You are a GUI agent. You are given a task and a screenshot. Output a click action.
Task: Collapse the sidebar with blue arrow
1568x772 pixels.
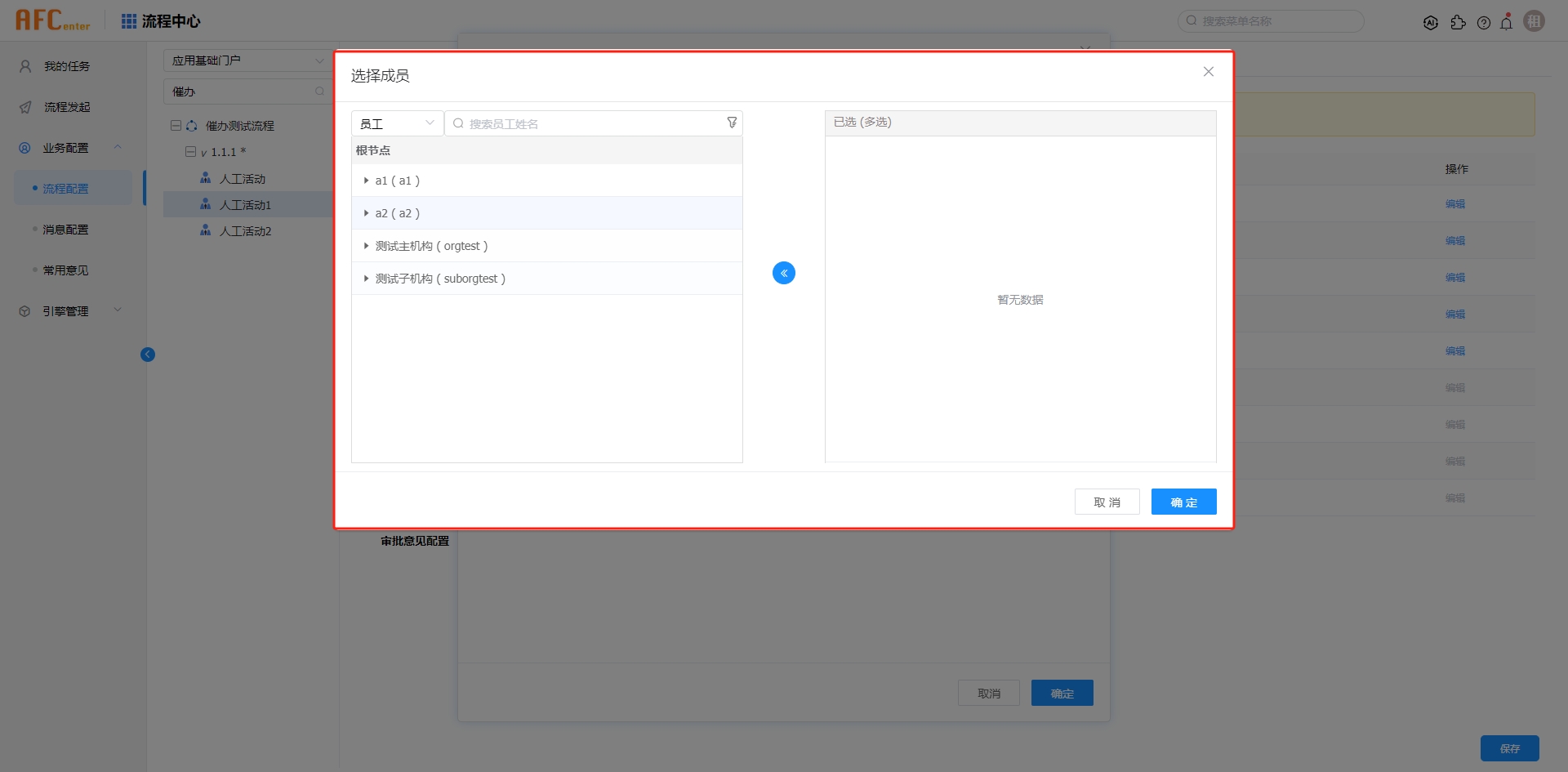pos(148,355)
